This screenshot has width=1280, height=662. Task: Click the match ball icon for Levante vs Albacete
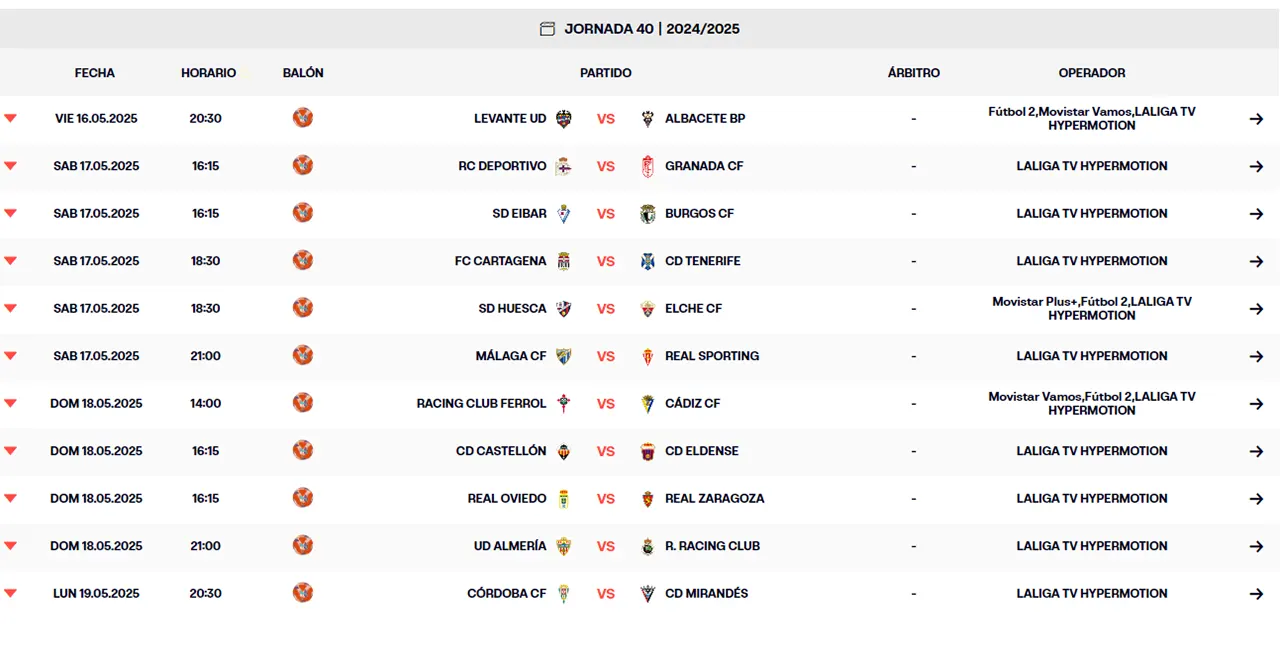coord(303,118)
